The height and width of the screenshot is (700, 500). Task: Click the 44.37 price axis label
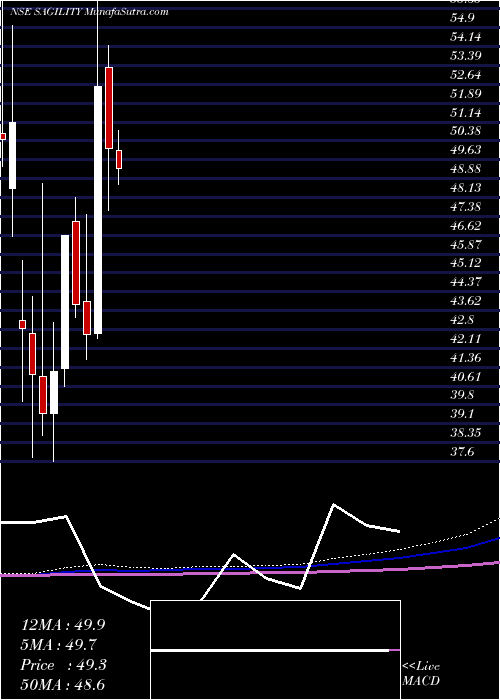click(466, 282)
